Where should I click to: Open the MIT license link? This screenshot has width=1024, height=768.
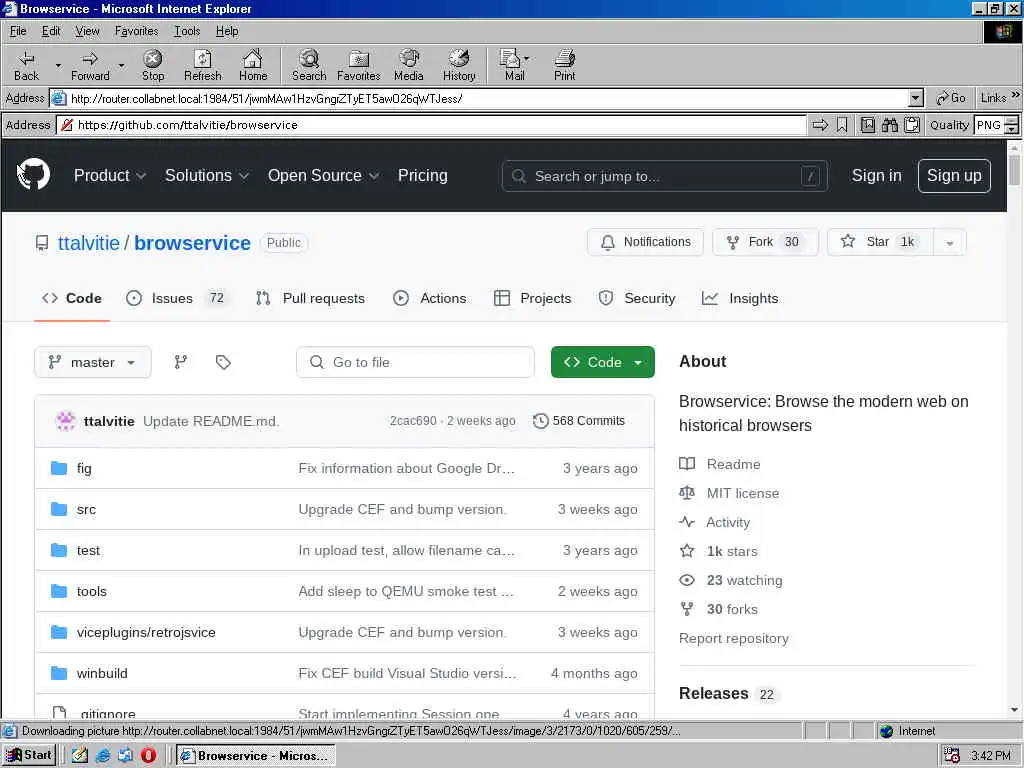tap(743, 493)
